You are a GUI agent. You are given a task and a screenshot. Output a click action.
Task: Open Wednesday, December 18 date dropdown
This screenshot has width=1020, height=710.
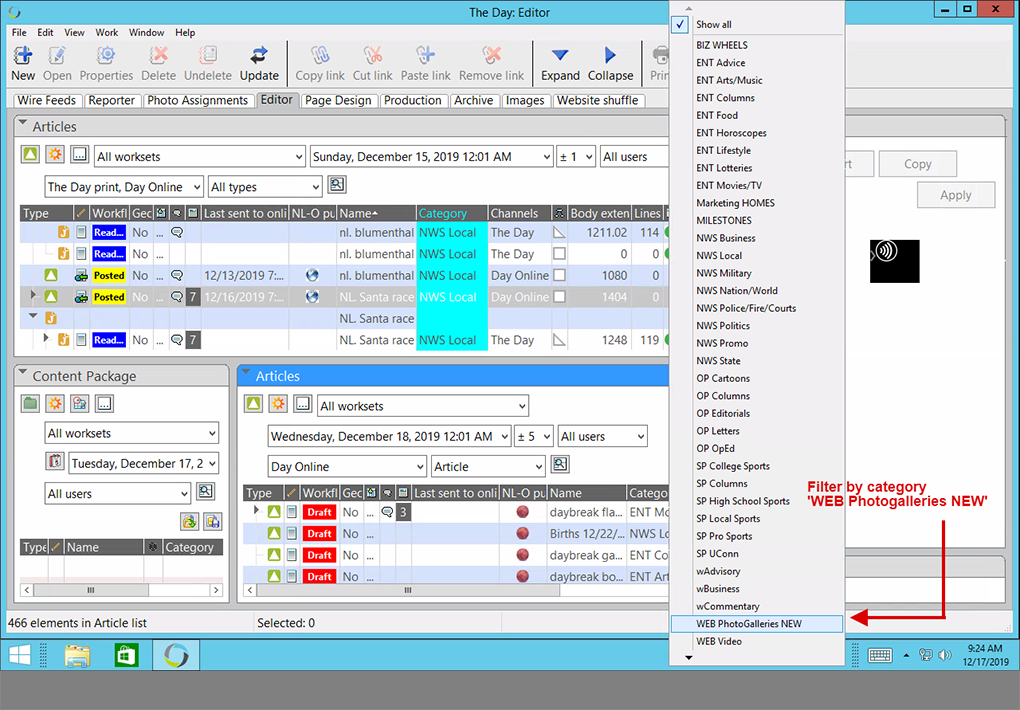click(389, 436)
